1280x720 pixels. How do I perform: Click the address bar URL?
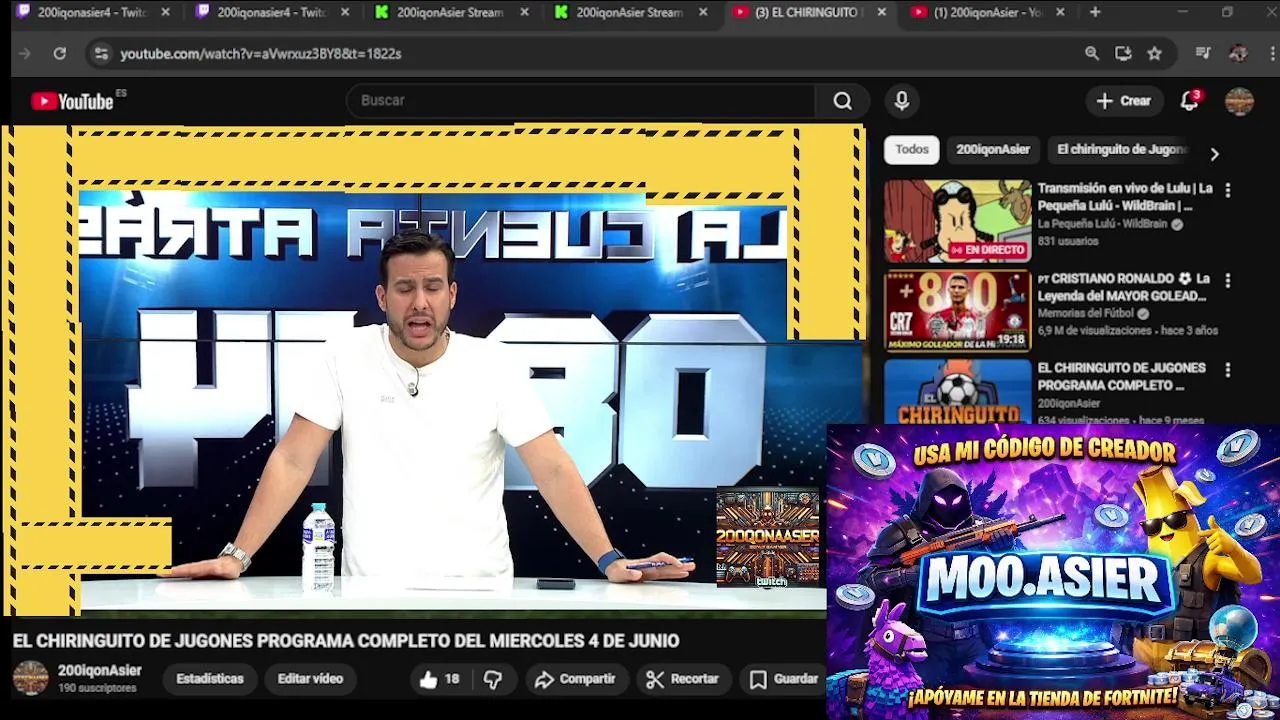[x=261, y=54]
